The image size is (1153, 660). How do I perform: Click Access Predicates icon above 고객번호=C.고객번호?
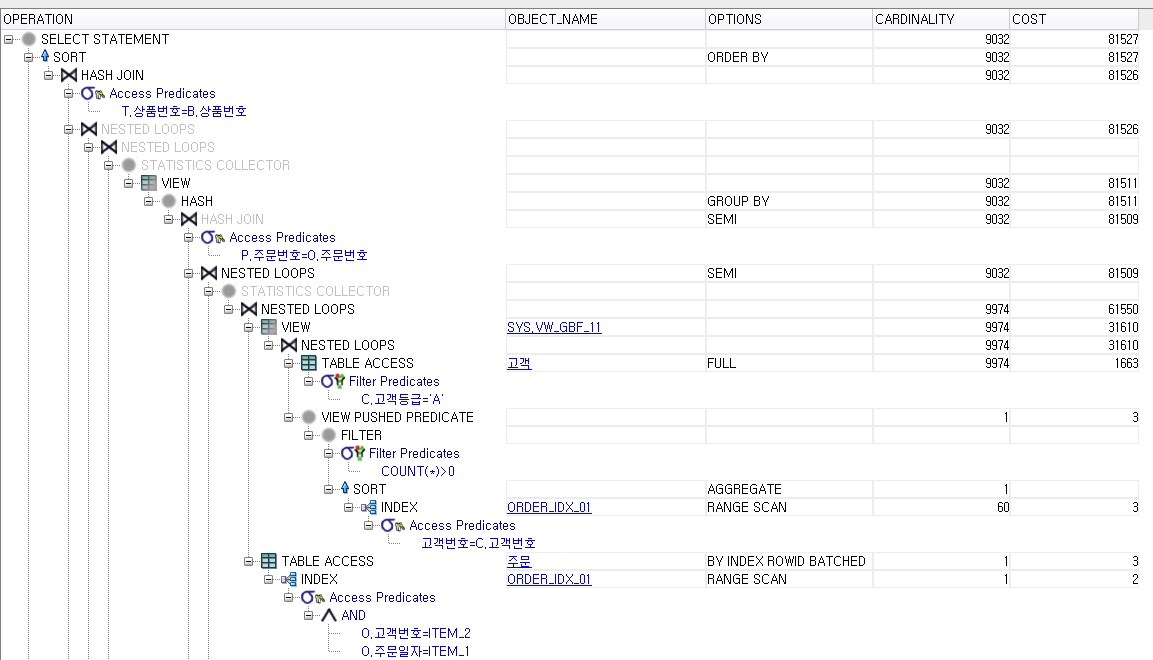pos(393,526)
